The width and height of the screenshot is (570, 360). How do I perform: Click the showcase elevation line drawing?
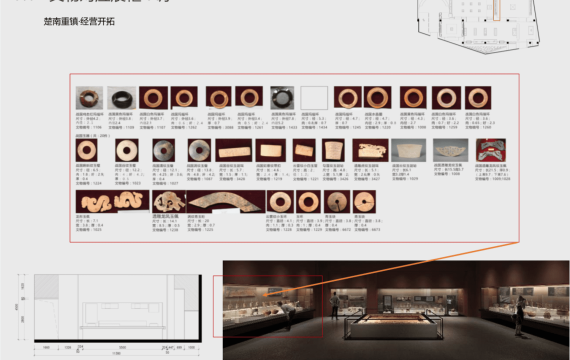pos(118,308)
